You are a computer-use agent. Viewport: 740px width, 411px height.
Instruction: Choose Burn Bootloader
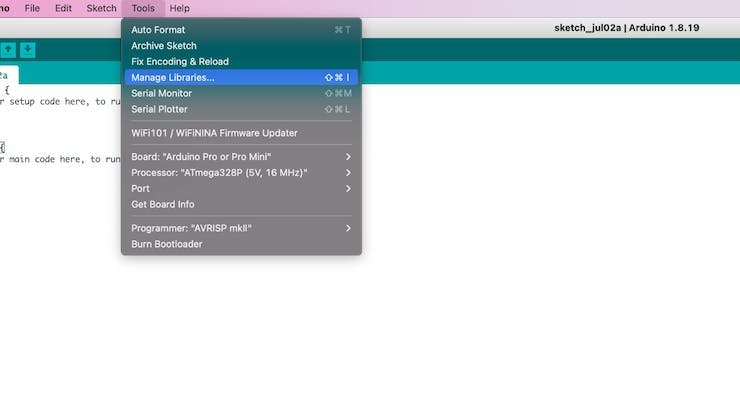pos(241,244)
